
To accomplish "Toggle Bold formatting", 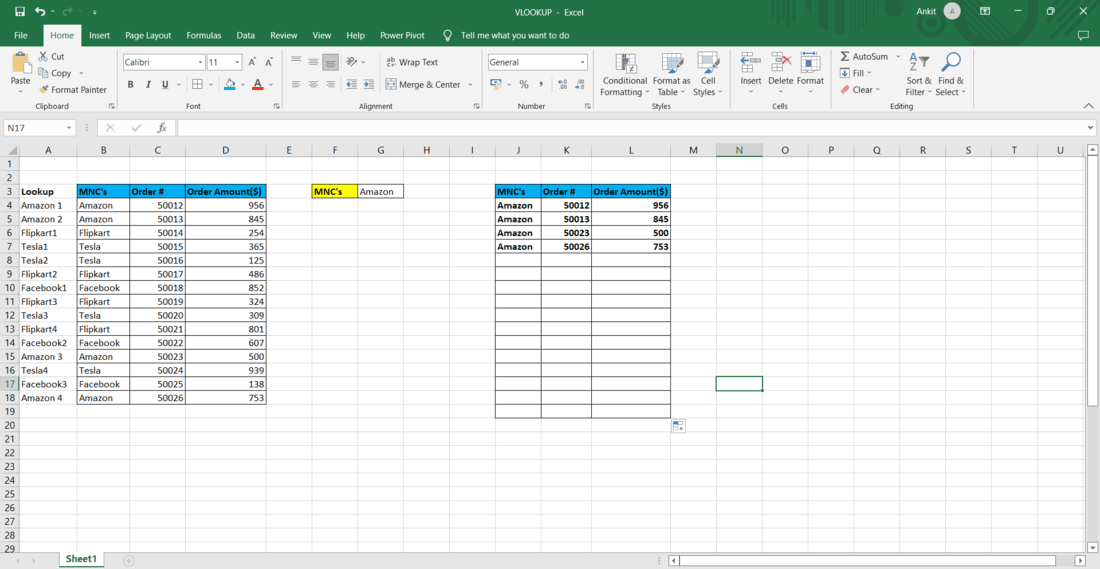I will coord(130,84).
